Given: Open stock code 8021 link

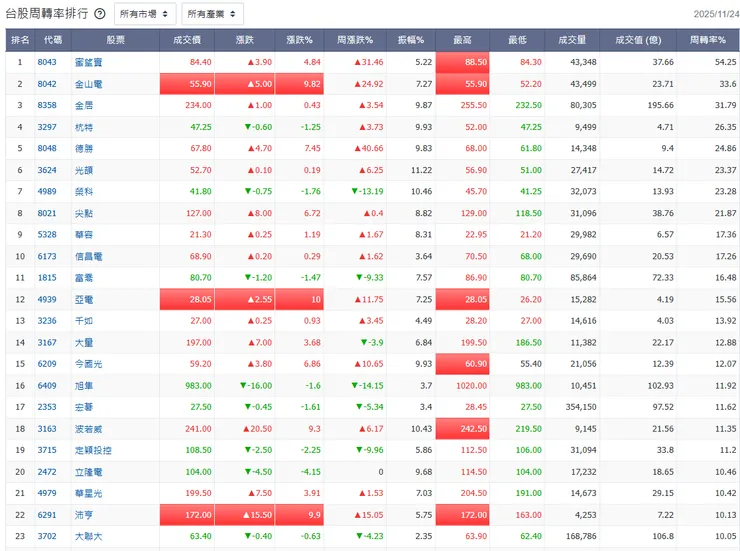Looking at the screenshot, I should pos(47,213).
